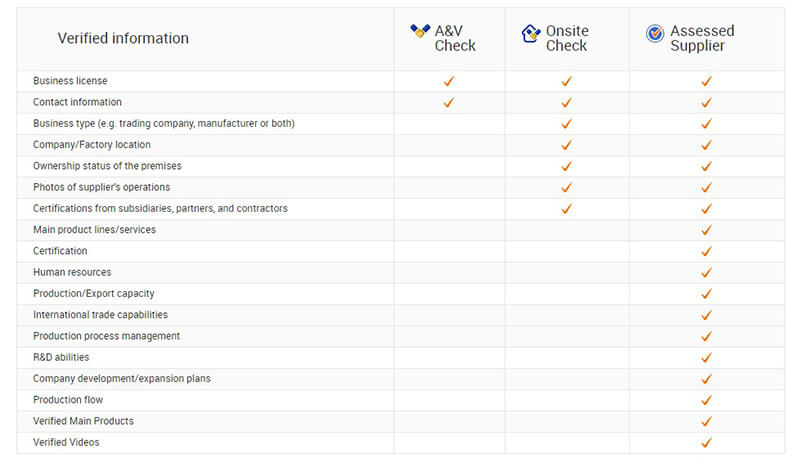This screenshot has width=800, height=467.
Task: Click Assessed Supplier checkmark for Verified Videos
Action: [706, 443]
